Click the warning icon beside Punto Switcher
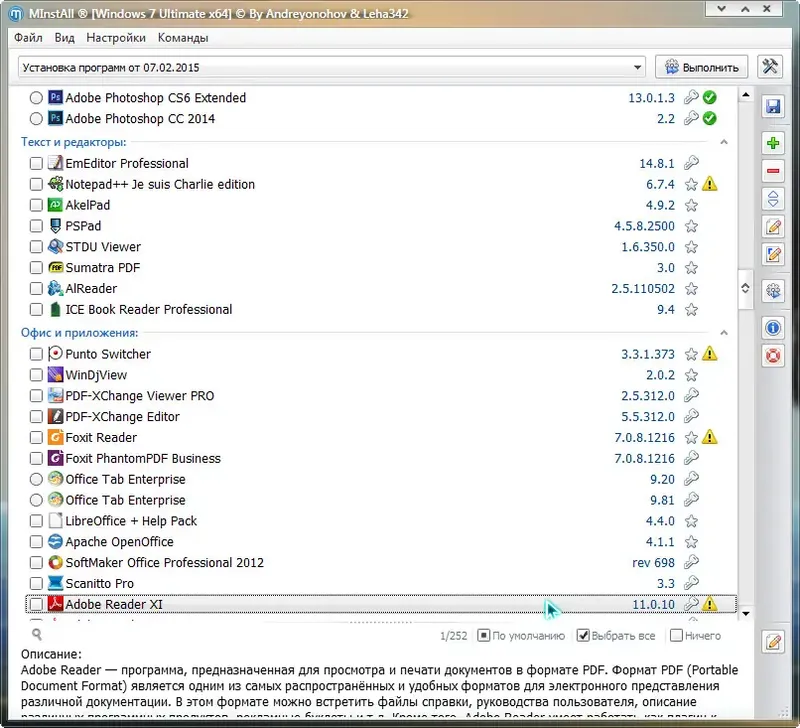Image resolution: width=800 pixels, height=728 pixels. [709, 354]
